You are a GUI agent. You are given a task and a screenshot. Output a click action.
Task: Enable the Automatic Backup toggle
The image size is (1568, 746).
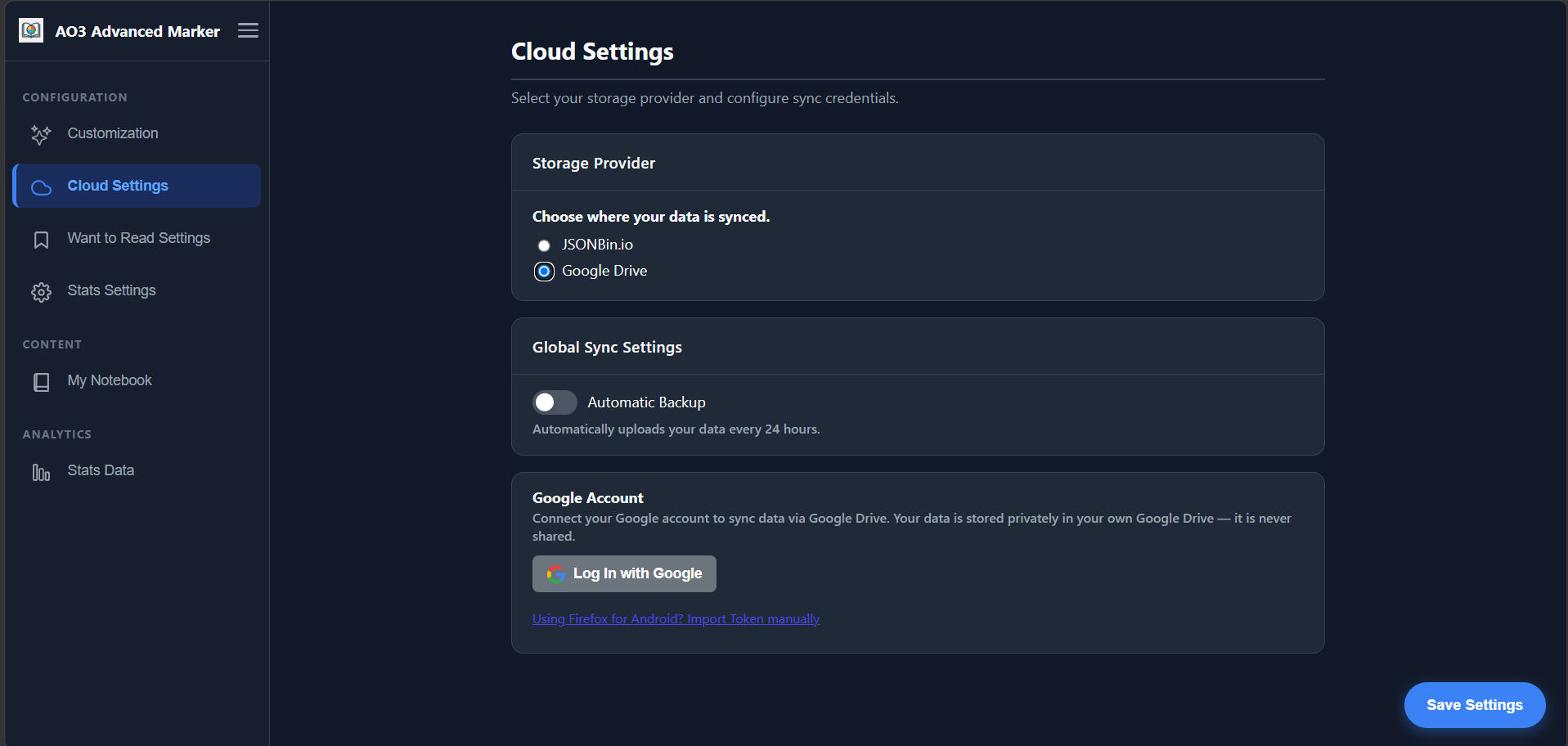555,402
